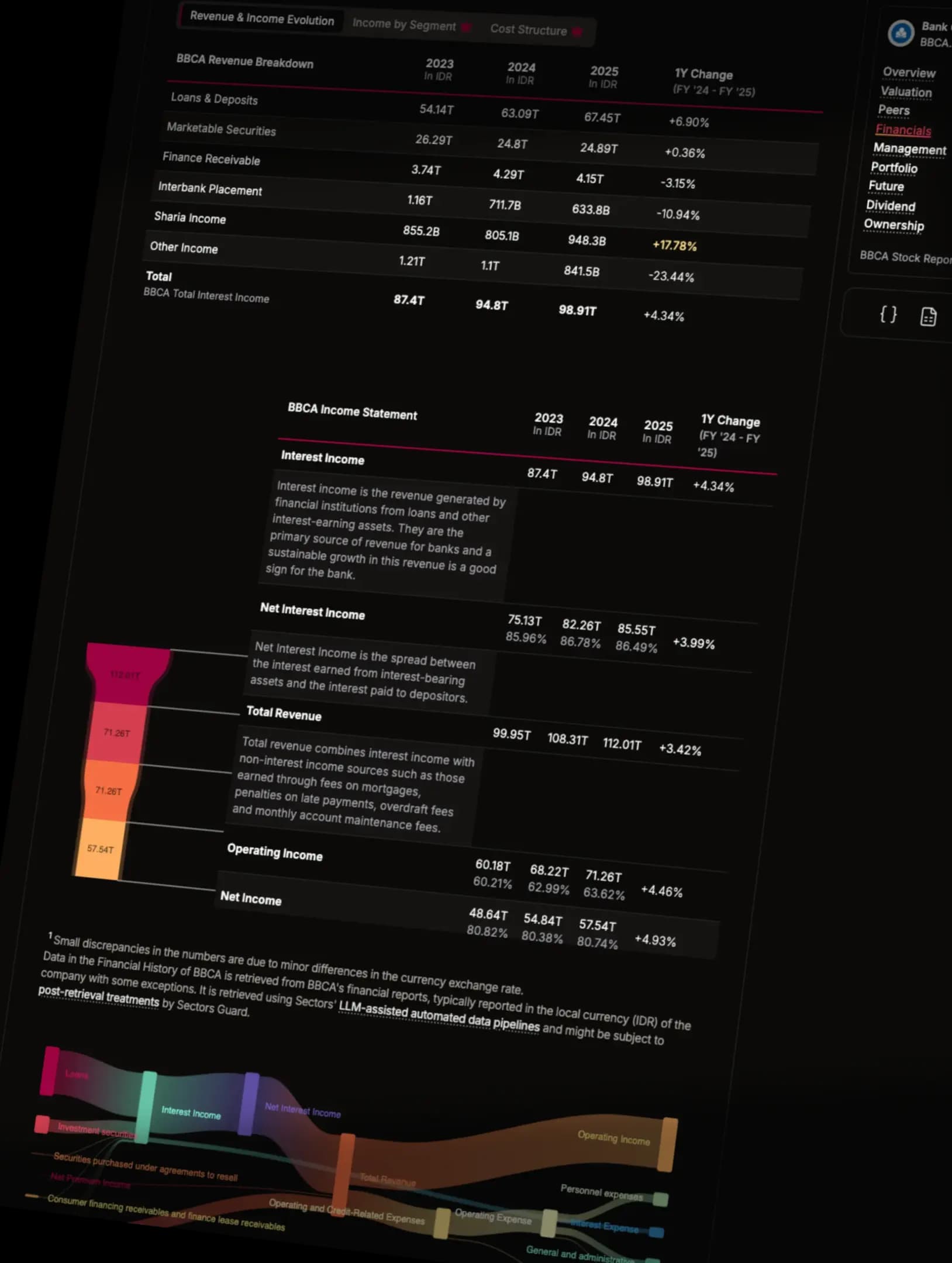Viewport: 952px width, 1263px height.
Task: Click the Finance Receivable row label
Action: pyautogui.click(x=211, y=158)
